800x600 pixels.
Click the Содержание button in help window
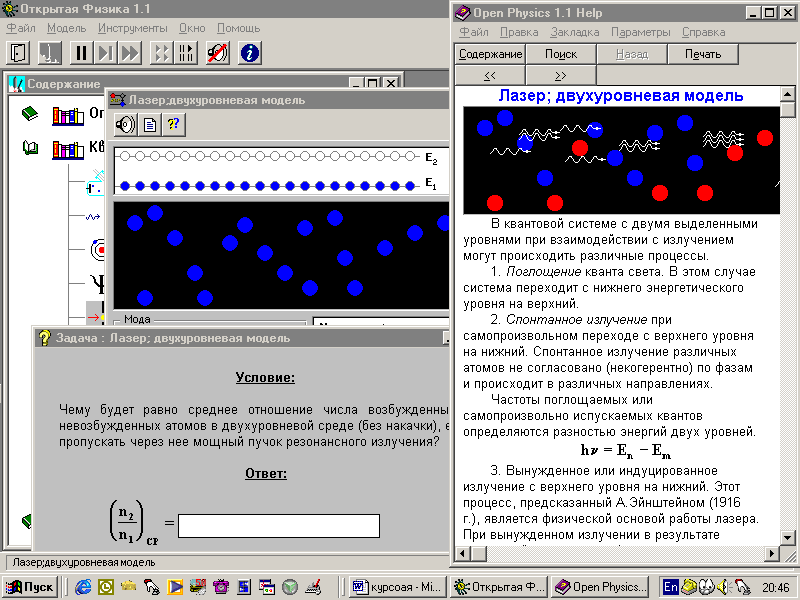(490, 54)
